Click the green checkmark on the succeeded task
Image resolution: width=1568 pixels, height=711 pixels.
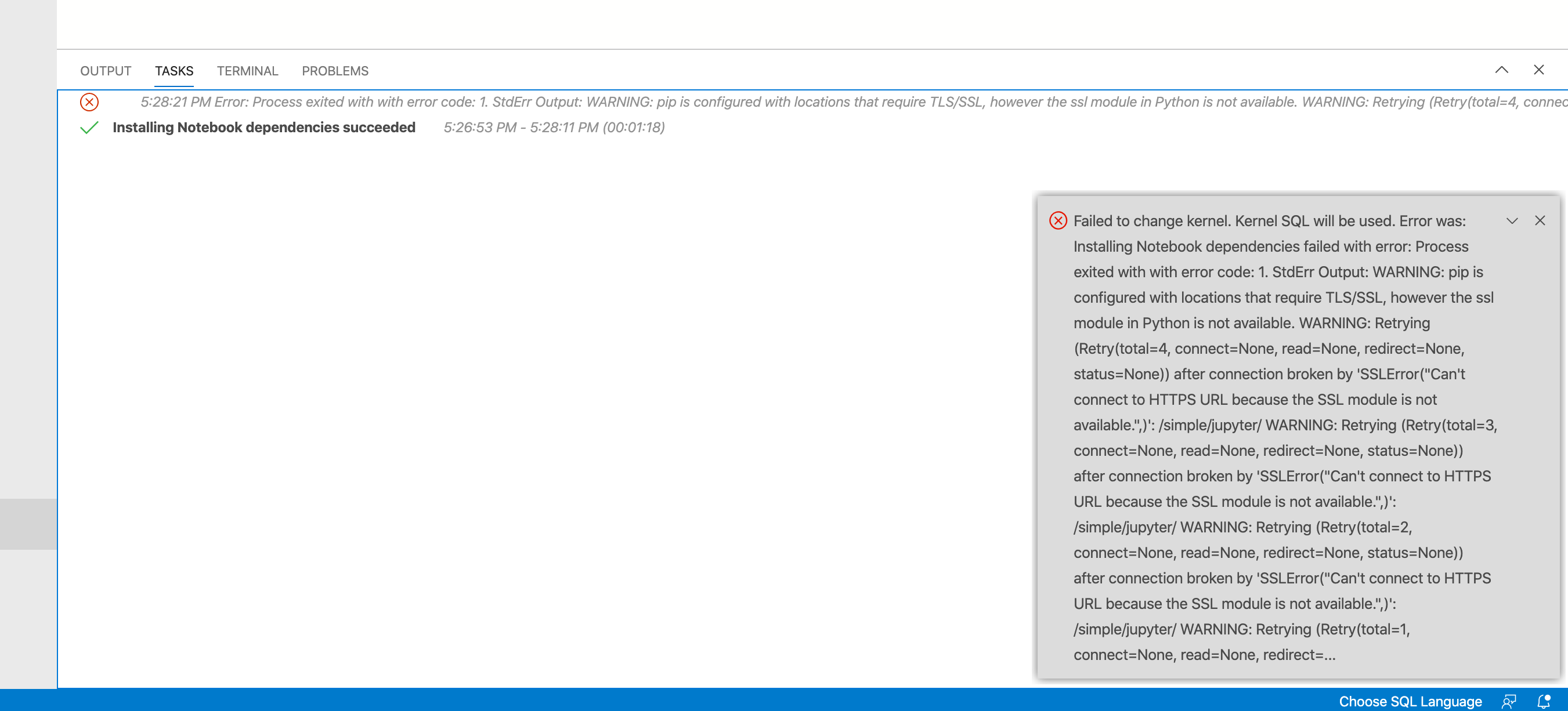89,128
